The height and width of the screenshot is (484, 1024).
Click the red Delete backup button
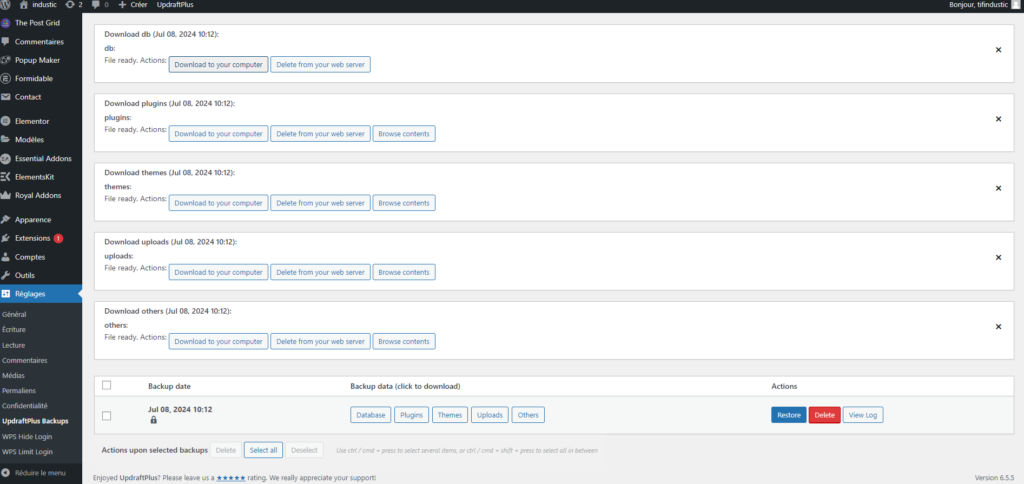(x=824, y=415)
